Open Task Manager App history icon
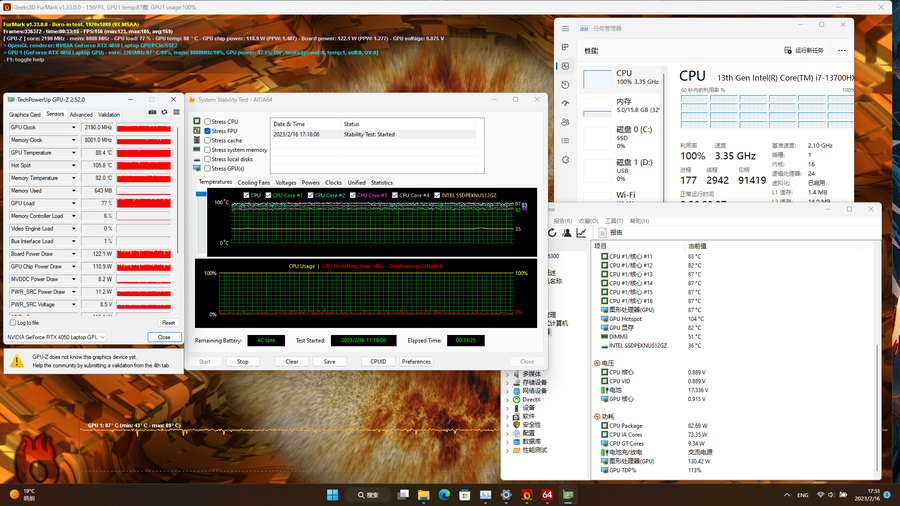The image size is (900, 506). 565,85
